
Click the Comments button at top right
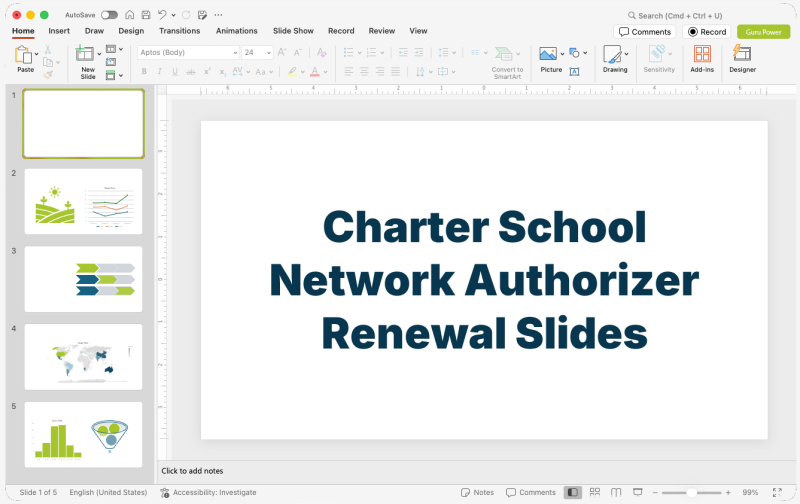(x=645, y=32)
